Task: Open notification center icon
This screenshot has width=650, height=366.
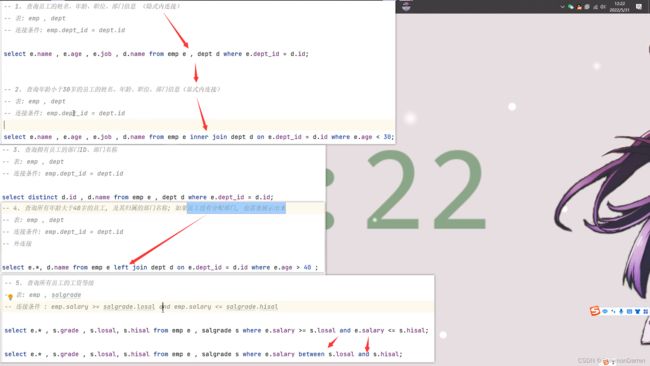Action: point(639,6)
